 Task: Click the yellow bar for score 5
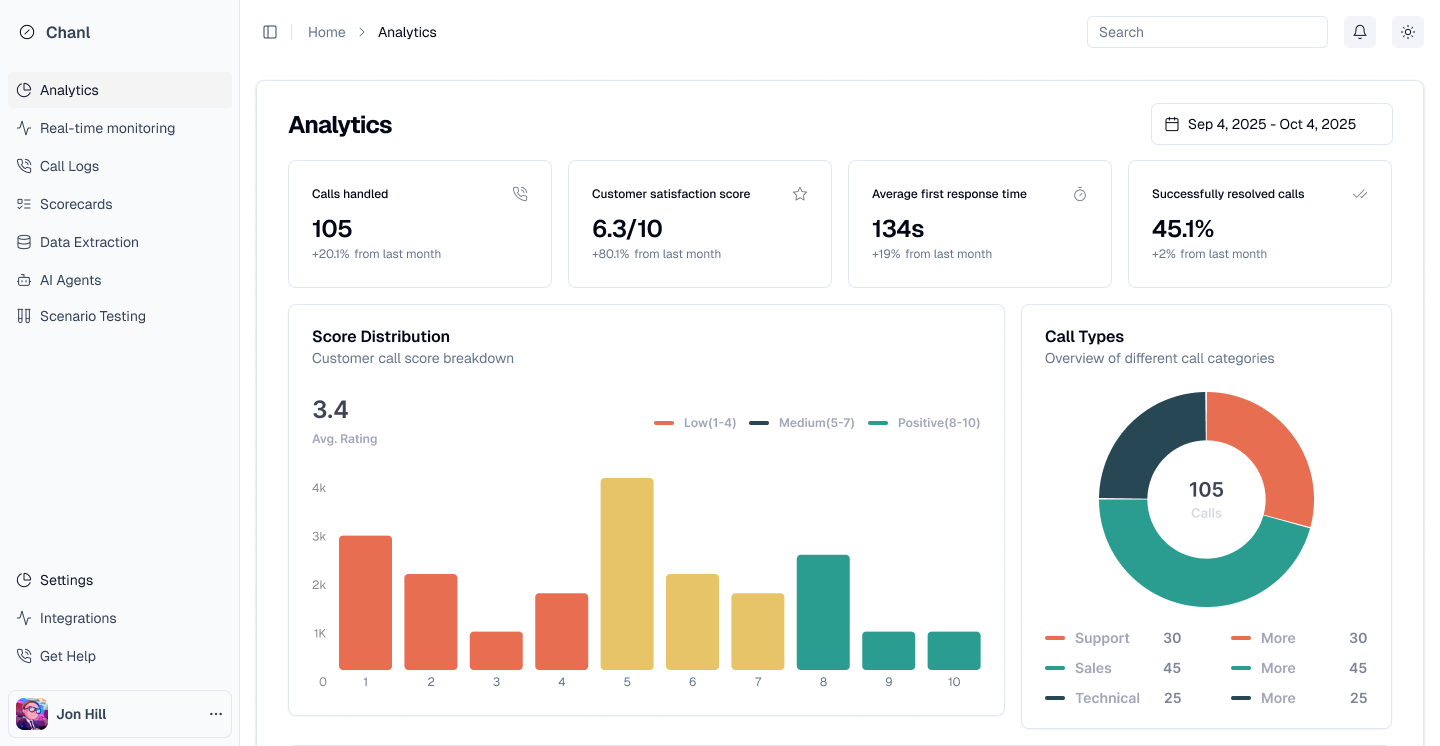click(627, 573)
